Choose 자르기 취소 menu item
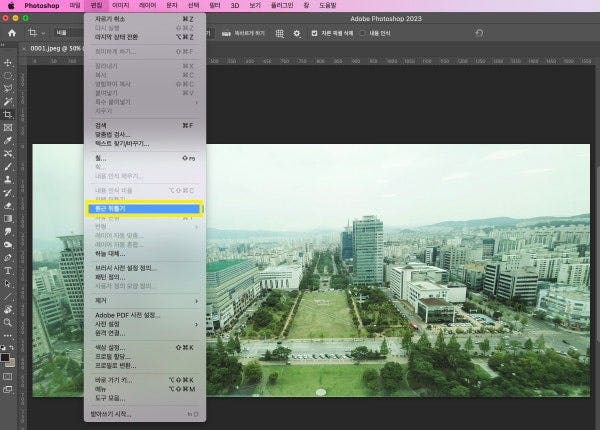Viewport: 600px width, 430px height. (145, 19)
